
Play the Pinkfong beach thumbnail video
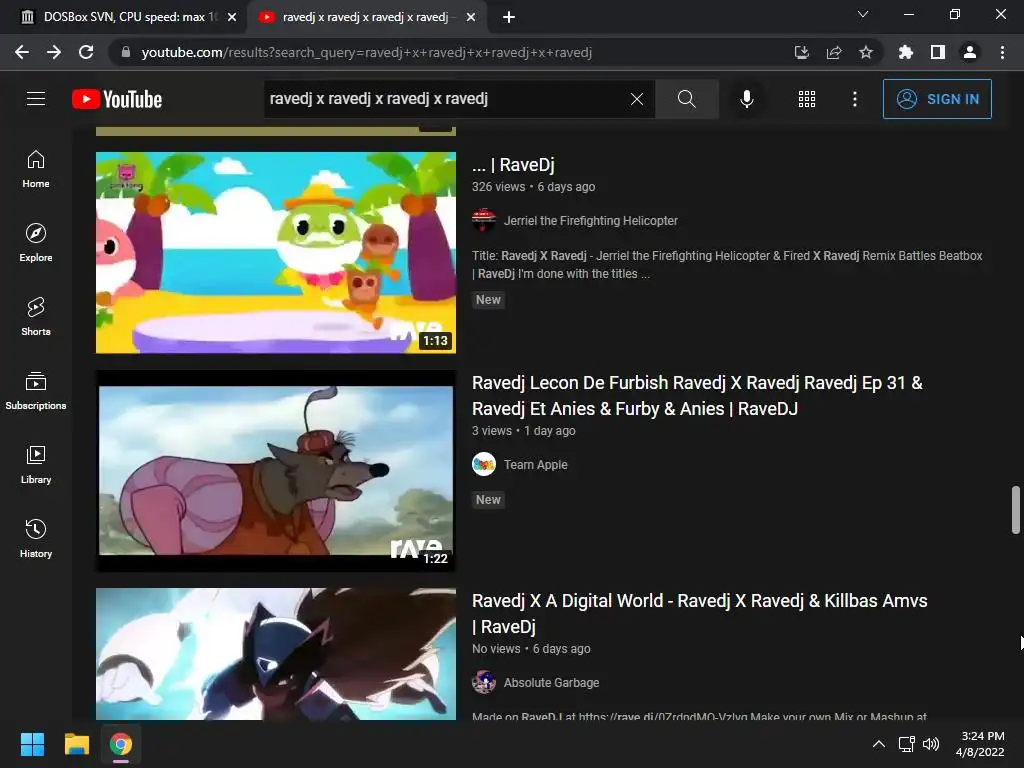[276, 253]
